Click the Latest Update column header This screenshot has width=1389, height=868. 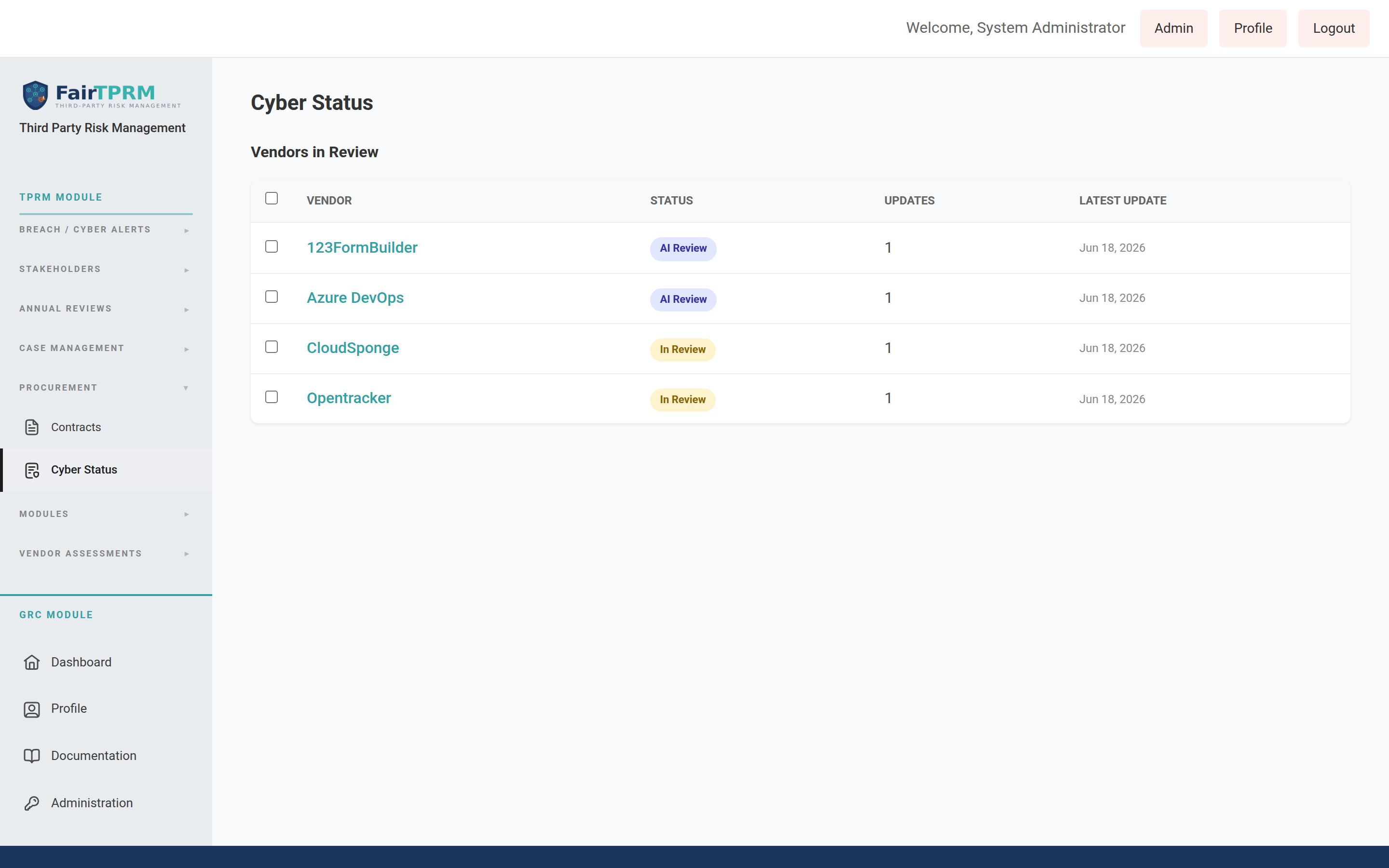pyautogui.click(x=1123, y=200)
